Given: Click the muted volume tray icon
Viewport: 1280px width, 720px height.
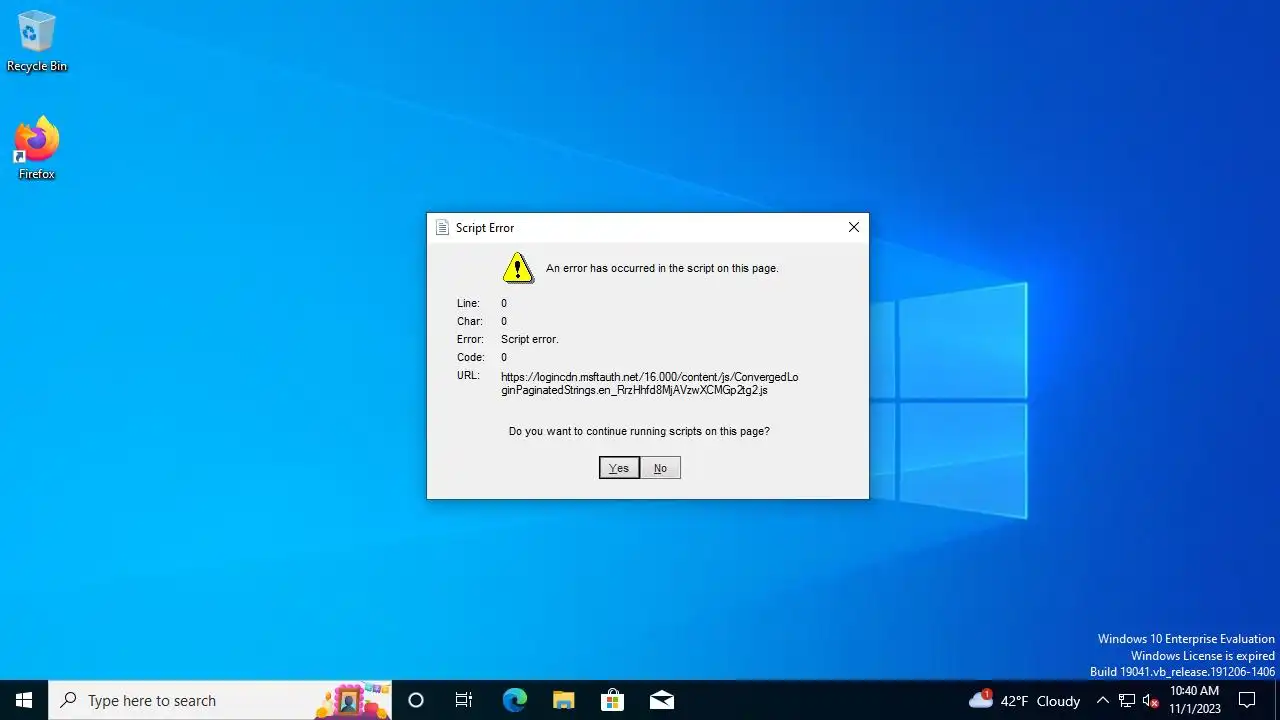Looking at the screenshot, I should [x=1150, y=700].
